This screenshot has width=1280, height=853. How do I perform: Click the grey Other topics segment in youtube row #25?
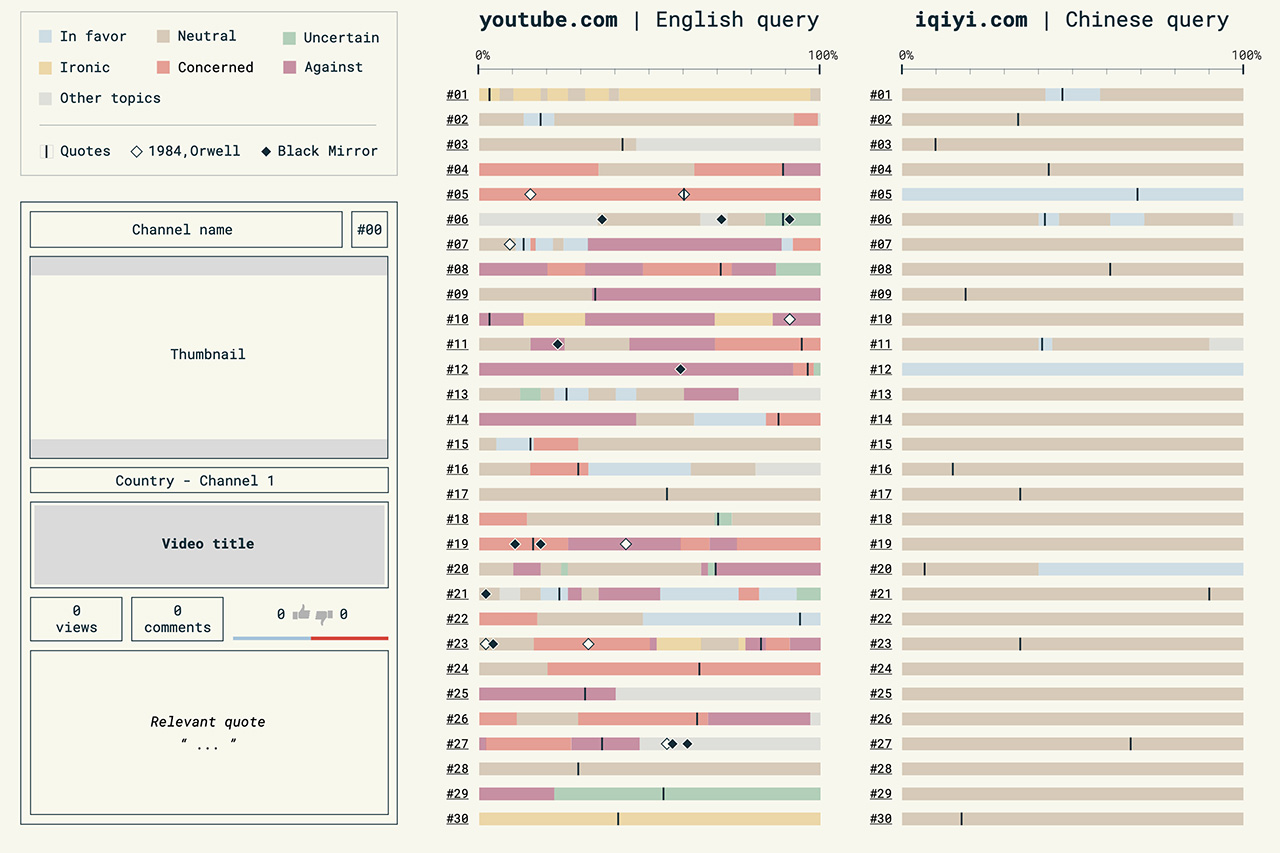(x=718, y=693)
